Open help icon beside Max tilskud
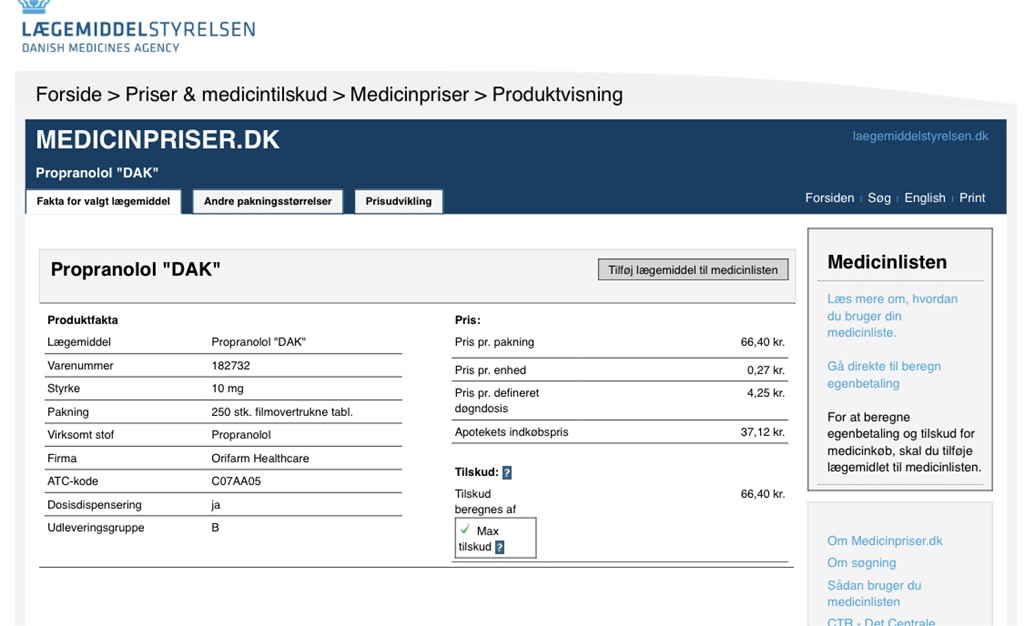This screenshot has width=1024, height=626. pos(500,547)
